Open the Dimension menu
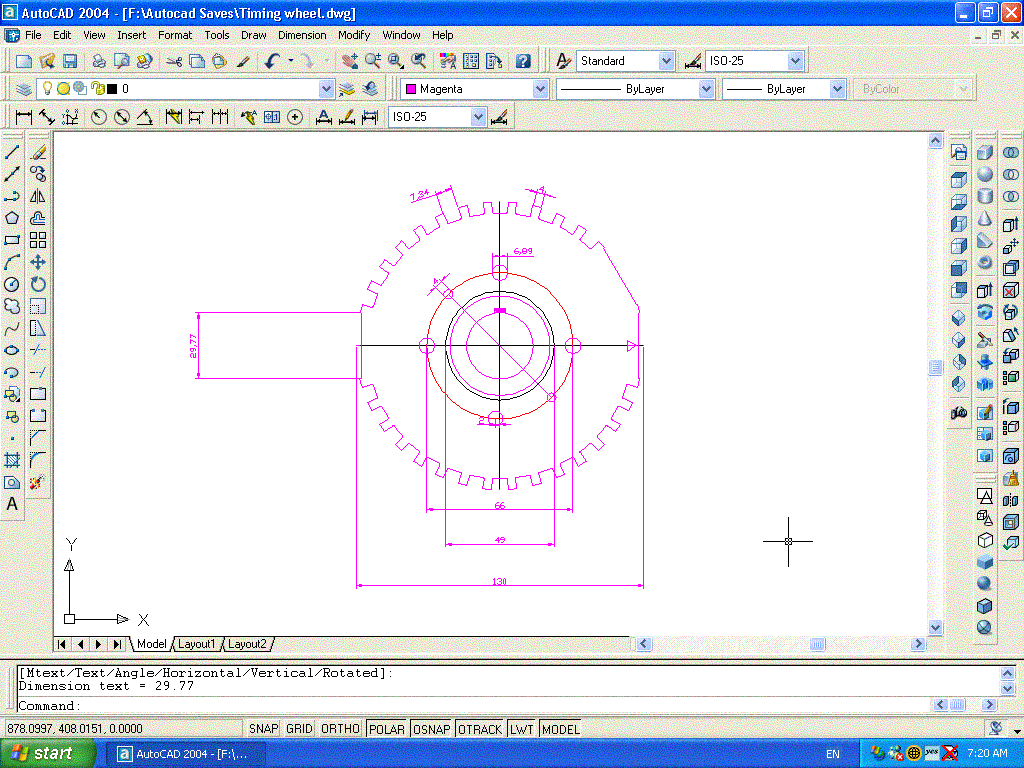This screenshot has width=1024, height=768. (302, 35)
